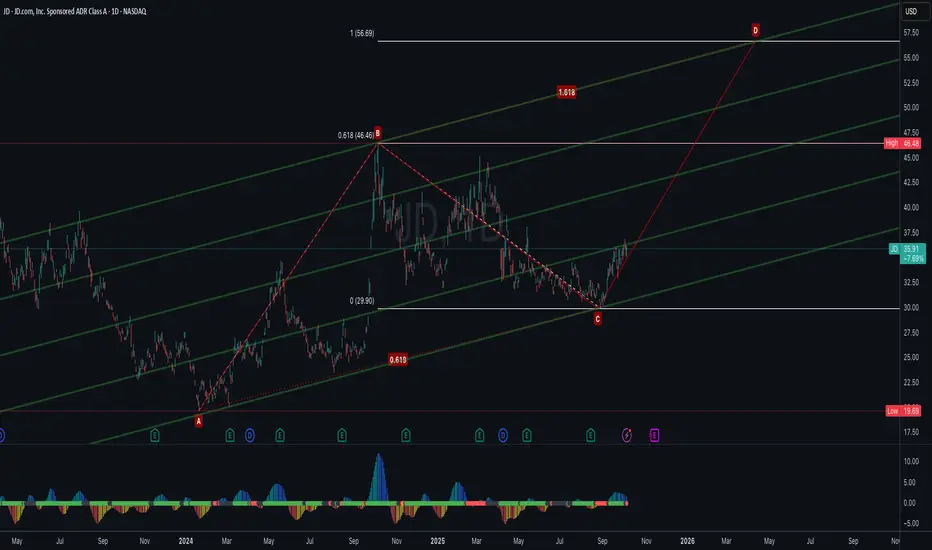
Task: Open the upcoming purple earnings marker
Action: click(x=654, y=435)
